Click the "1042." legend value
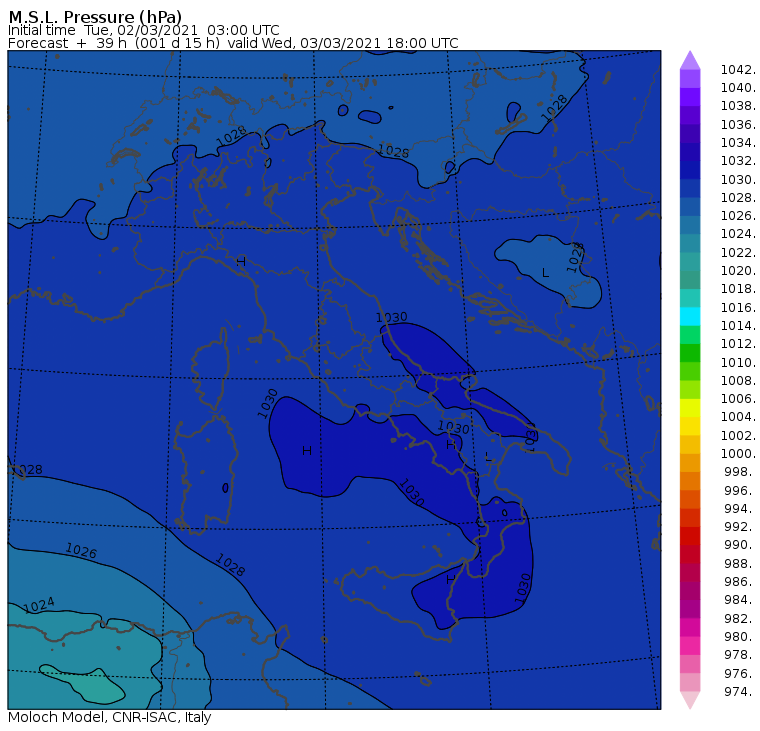Viewport: 760px width, 731px height. [738, 70]
